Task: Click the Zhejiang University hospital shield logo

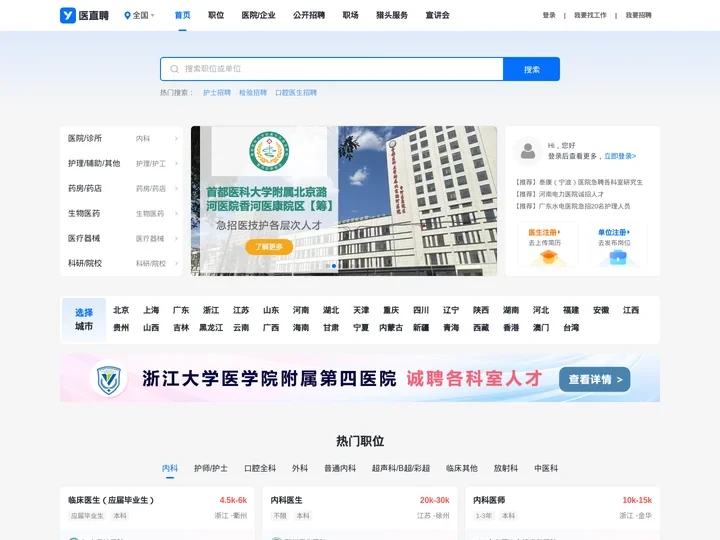Action: tap(108, 379)
